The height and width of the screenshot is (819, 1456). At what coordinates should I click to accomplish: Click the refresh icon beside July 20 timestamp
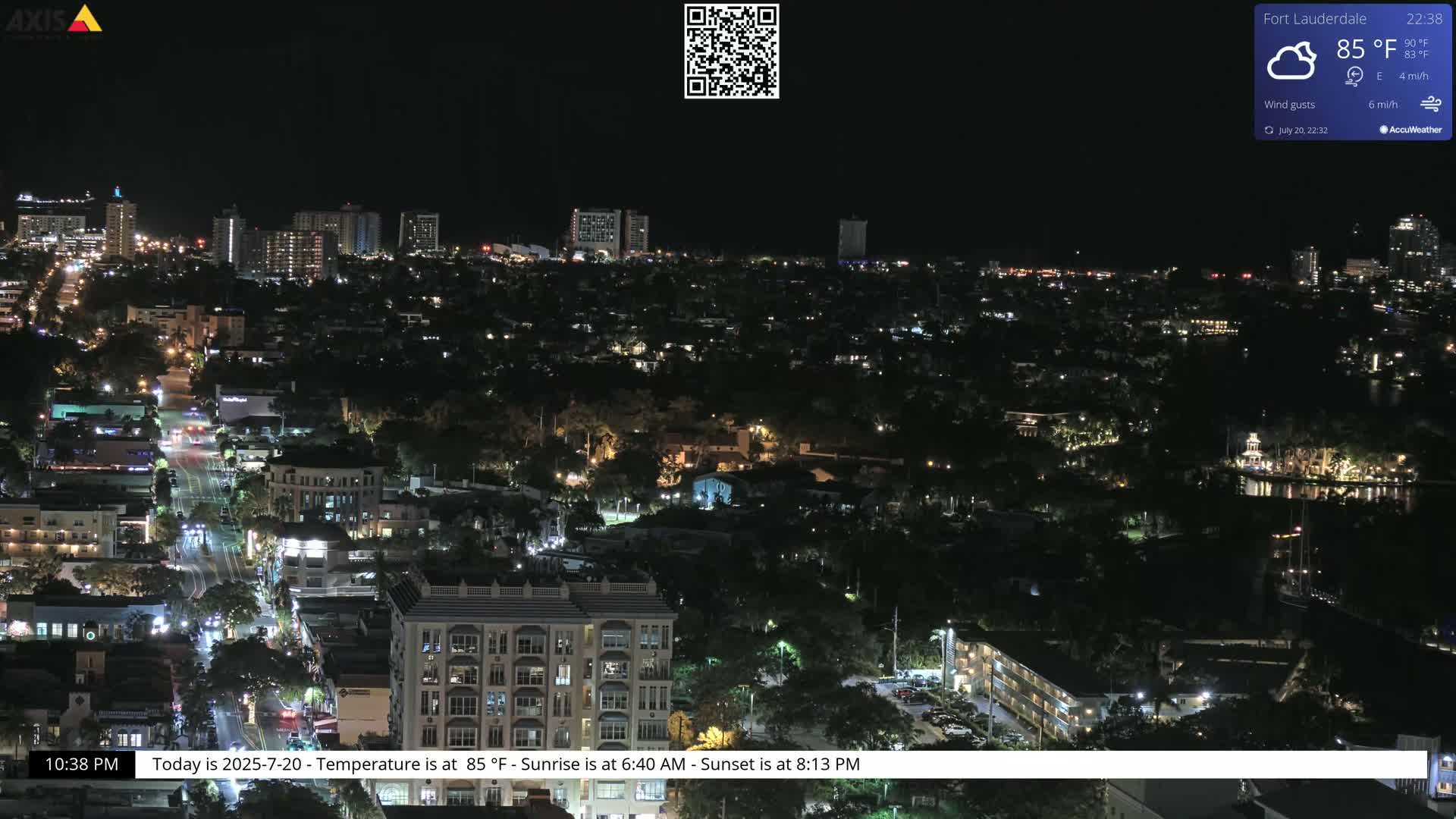pos(1268,130)
